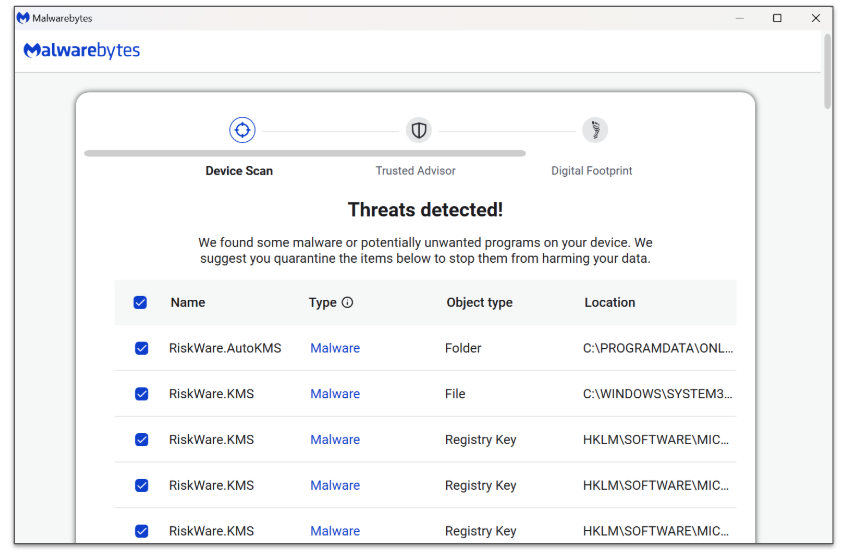This screenshot has width=850, height=552.
Task: Click the Malwarebytes title bar app icon
Action: pos(23,18)
